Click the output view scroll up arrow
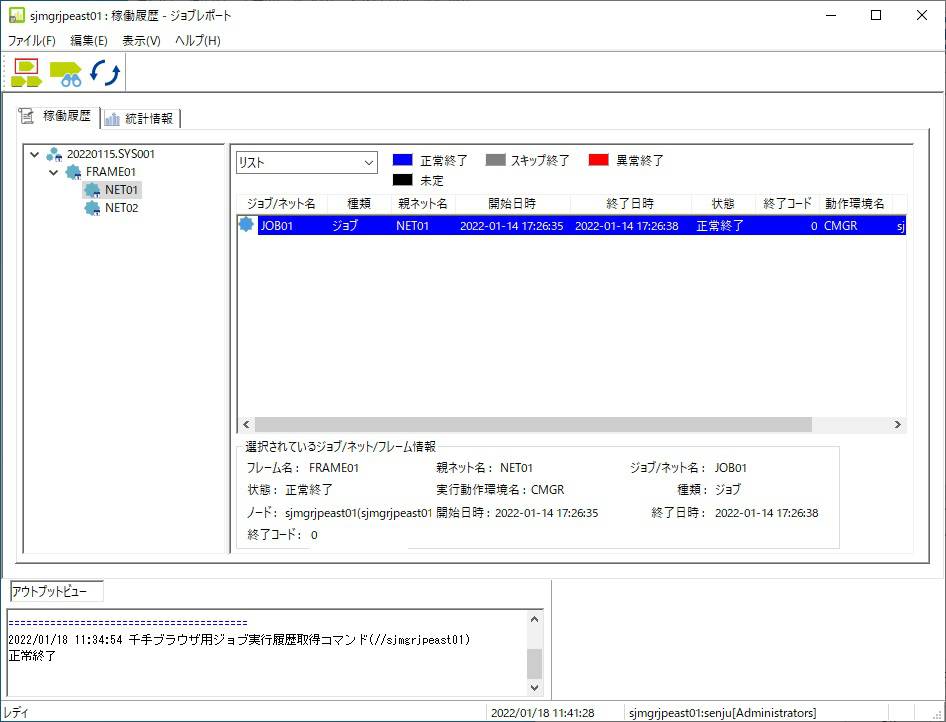 pyautogui.click(x=535, y=619)
